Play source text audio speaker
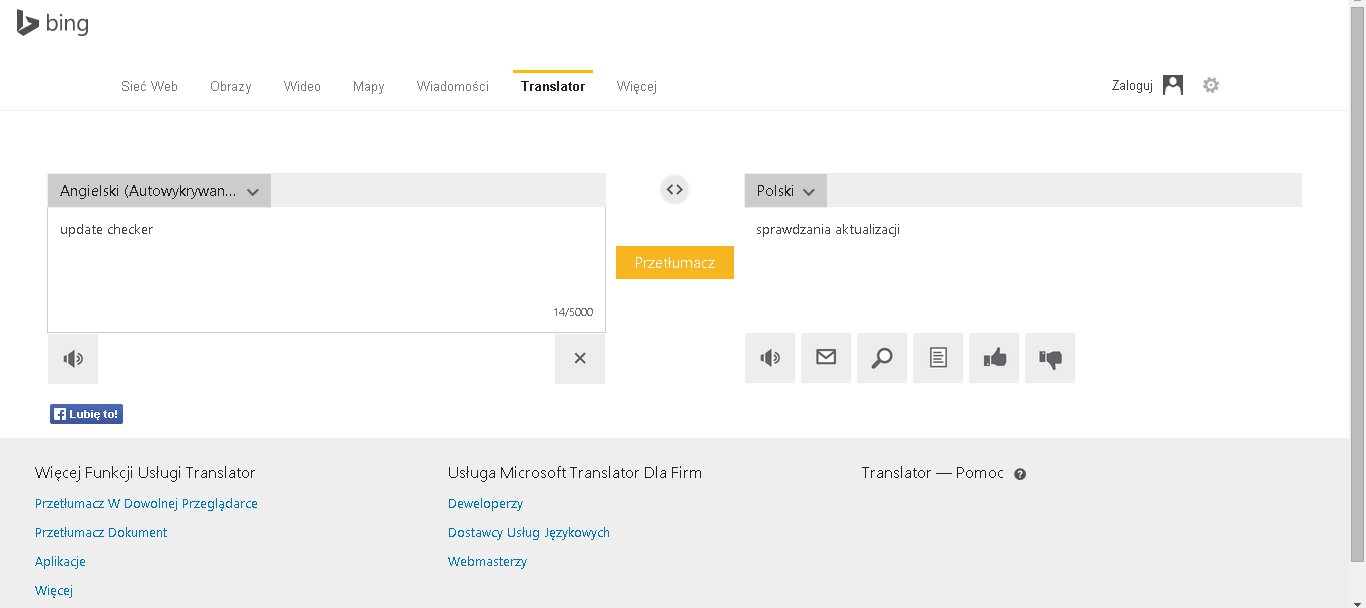 pos(73,359)
